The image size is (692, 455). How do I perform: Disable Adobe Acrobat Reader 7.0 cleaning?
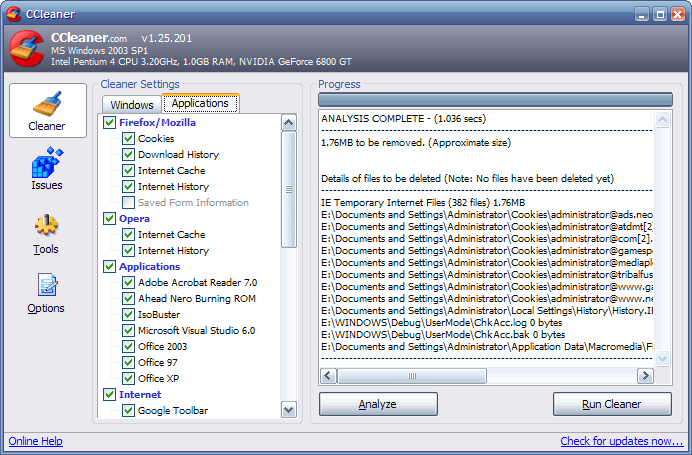(128, 283)
